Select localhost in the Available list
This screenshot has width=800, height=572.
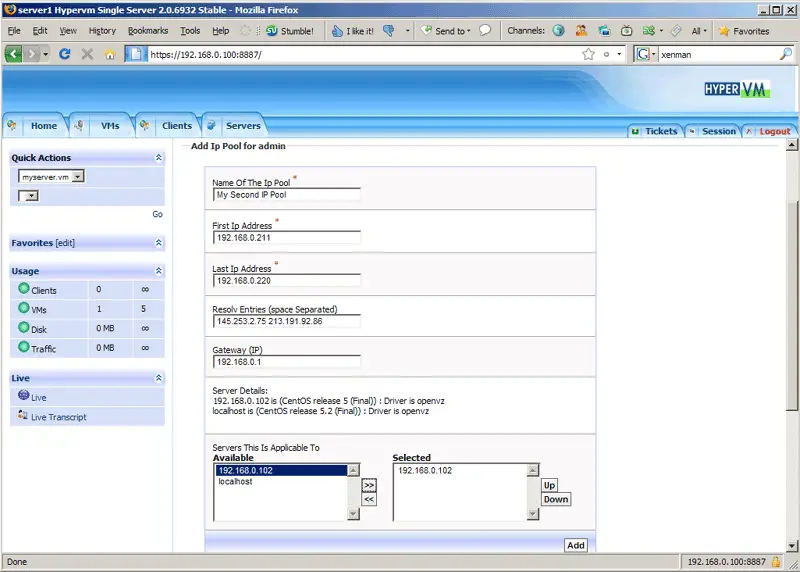[235, 482]
